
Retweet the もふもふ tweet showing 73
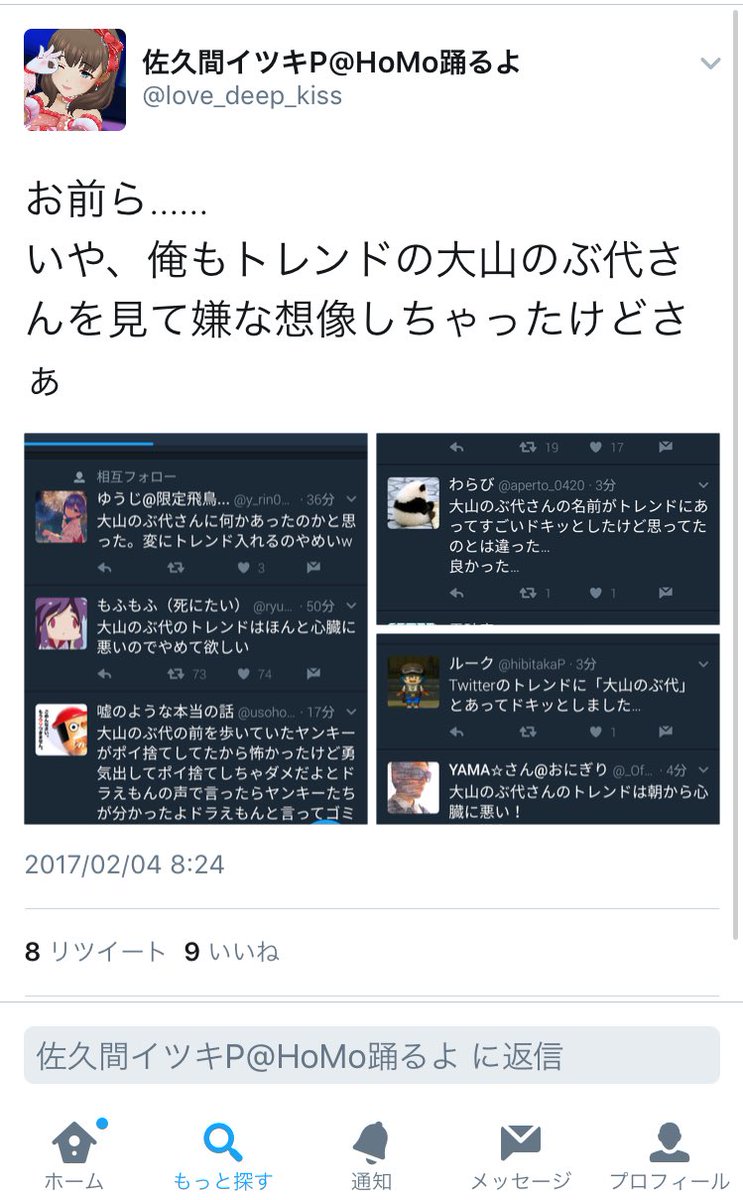point(176,675)
